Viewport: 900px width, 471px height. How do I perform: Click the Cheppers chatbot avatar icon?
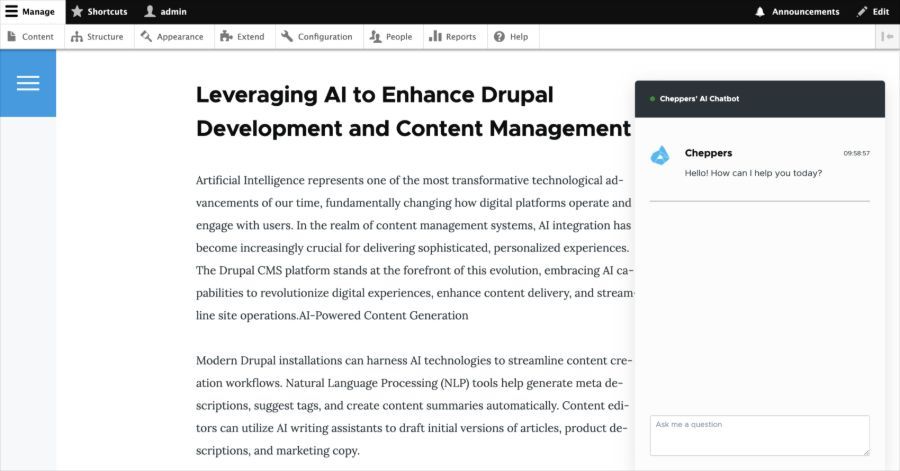(660, 155)
